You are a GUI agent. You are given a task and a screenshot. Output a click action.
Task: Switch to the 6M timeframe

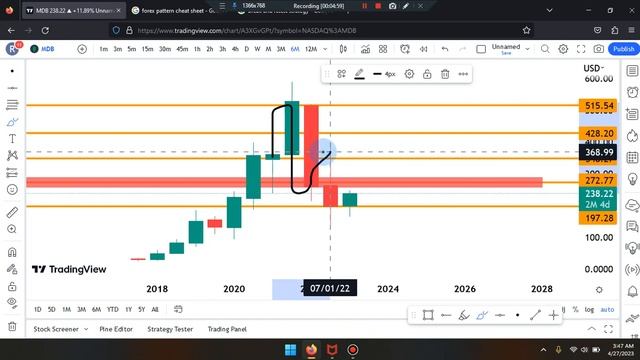point(295,49)
